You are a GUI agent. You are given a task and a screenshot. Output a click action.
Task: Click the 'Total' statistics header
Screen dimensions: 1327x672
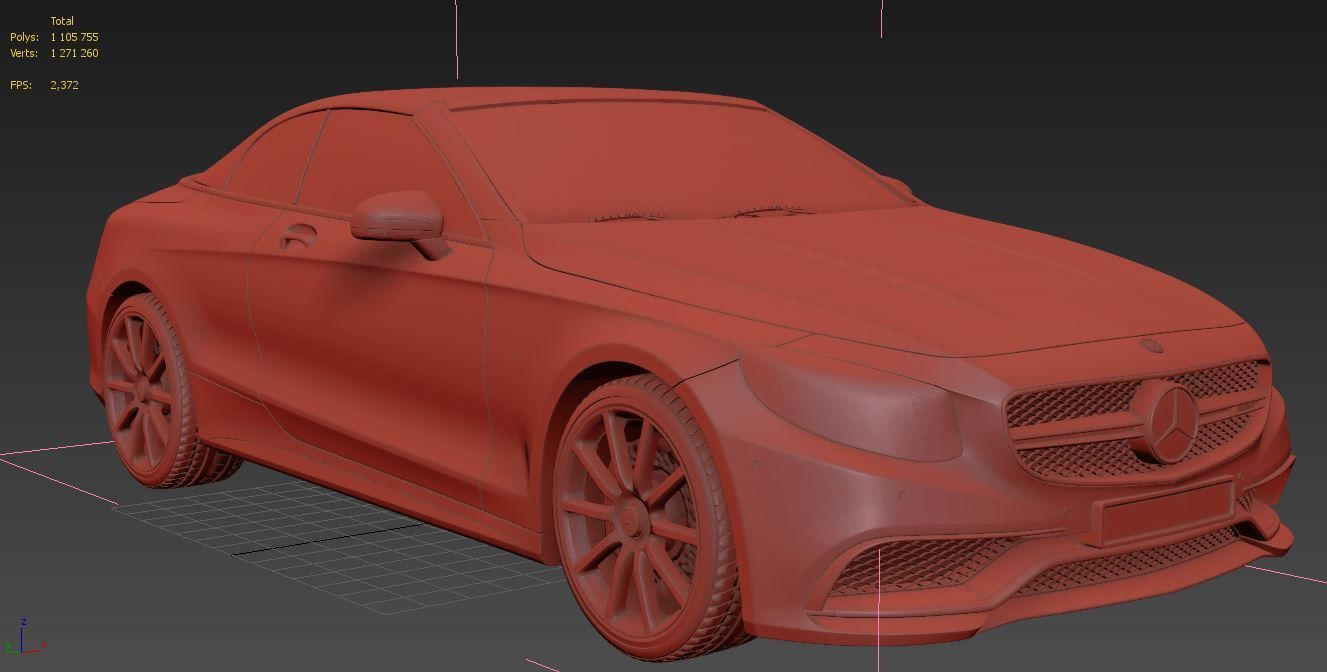click(62, 21)
